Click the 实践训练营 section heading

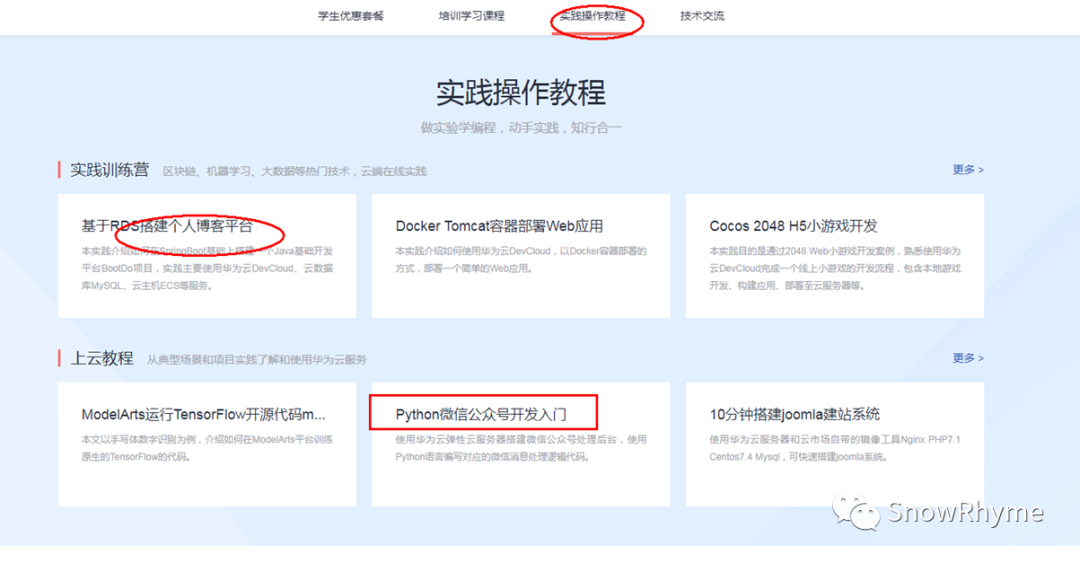pos(110,170)
